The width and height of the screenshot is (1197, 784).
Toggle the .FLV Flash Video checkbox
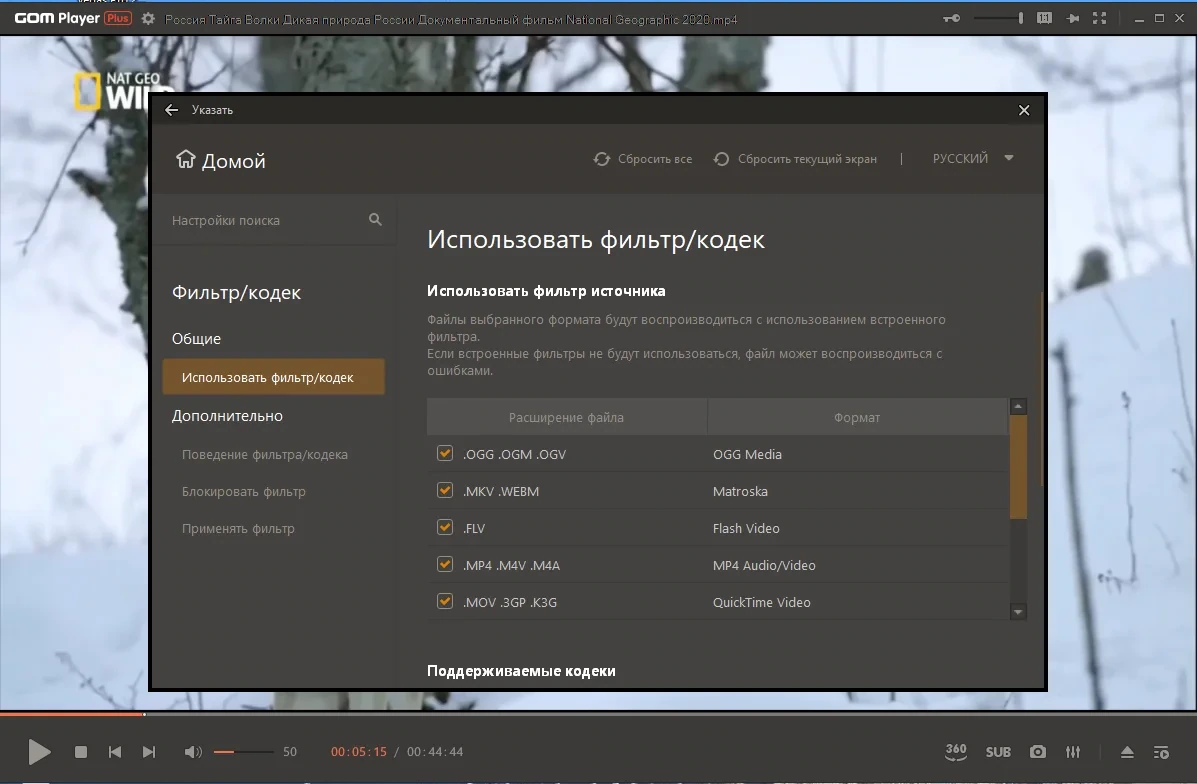pos(444,527)
